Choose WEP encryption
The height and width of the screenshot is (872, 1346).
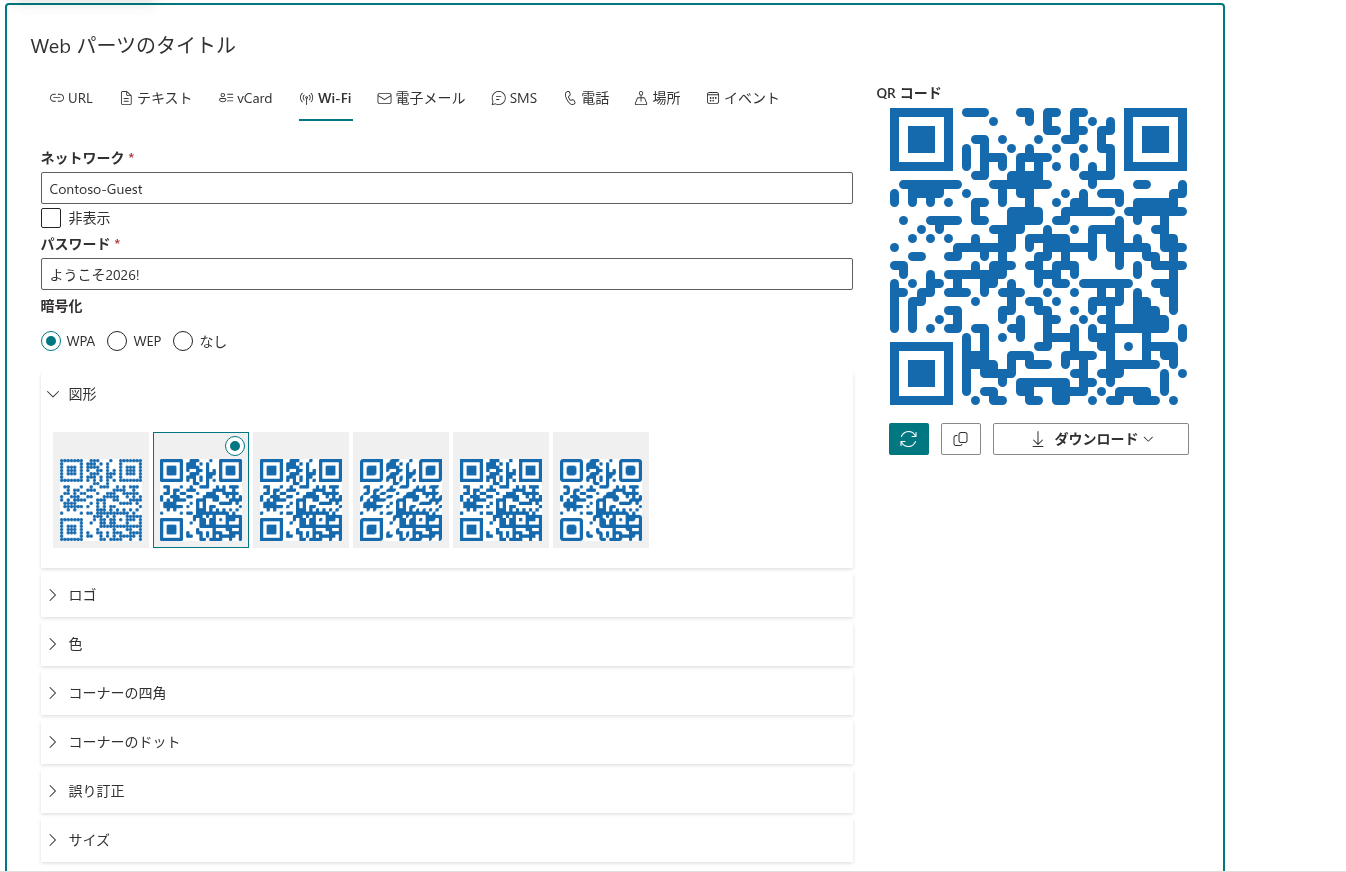pos(117,341)
